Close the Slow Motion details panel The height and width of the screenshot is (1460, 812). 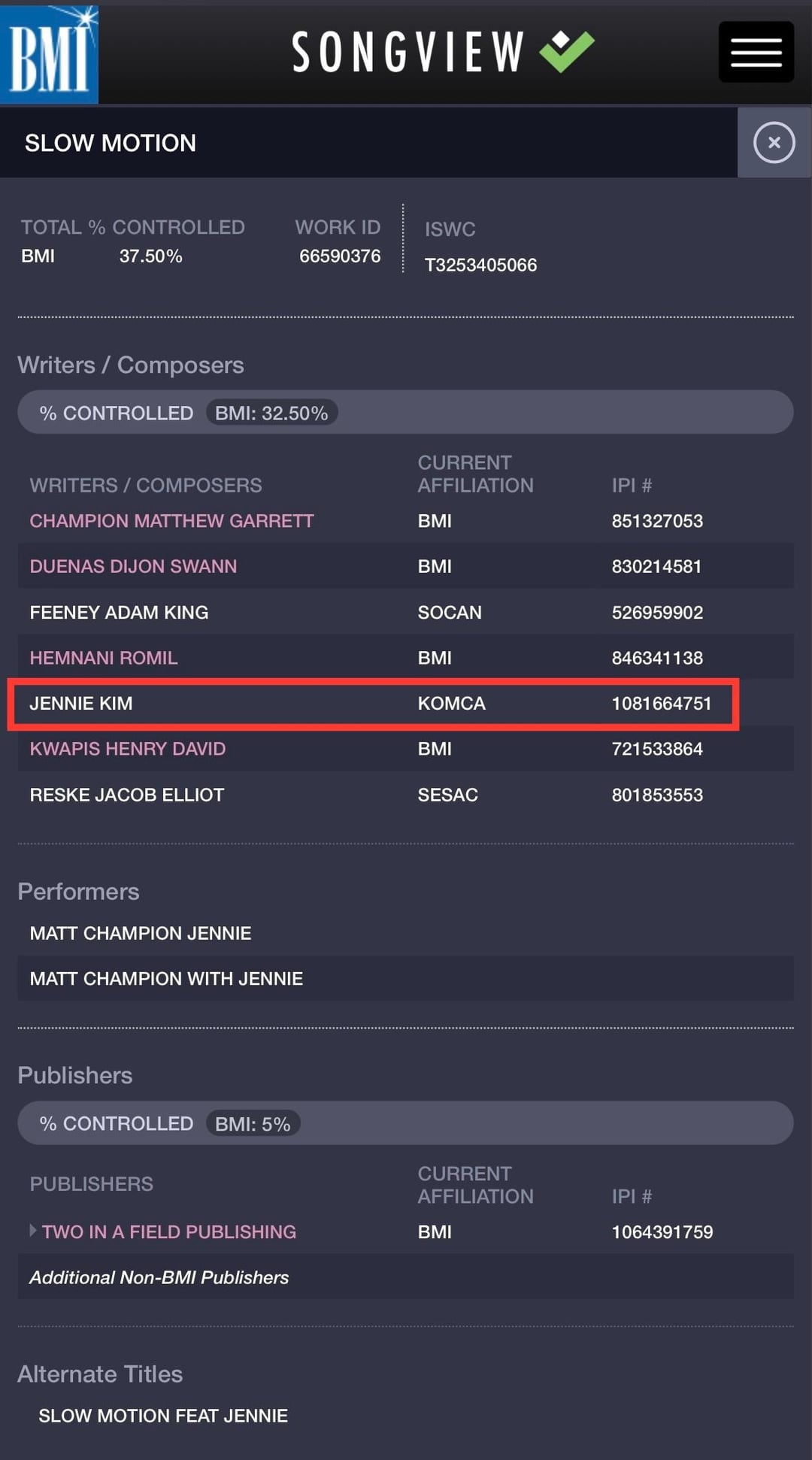[774, 143]
